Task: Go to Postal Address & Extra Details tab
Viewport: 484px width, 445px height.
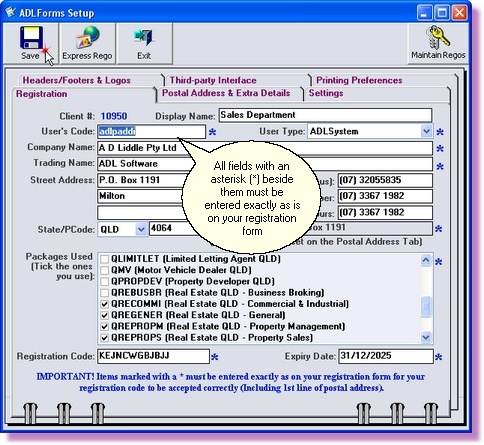Action: pos(226,93)
